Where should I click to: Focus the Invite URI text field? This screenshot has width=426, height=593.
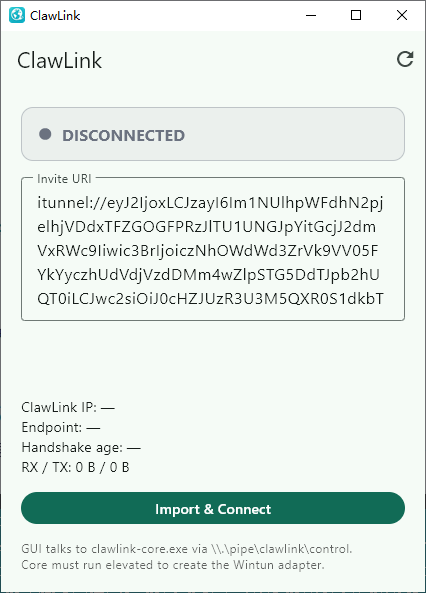(213, 250)
